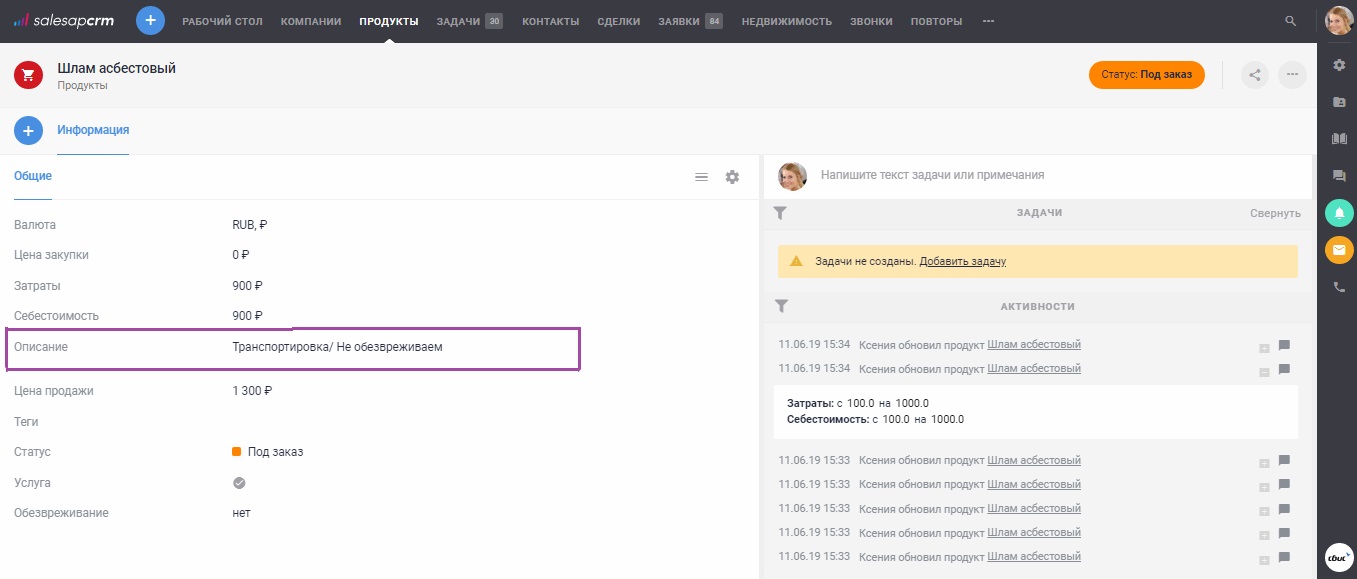Click the orange status square by Под заказ
The height and width of the screenshot is (579, 1357).
pyautogui.click(x=237, y=452)
